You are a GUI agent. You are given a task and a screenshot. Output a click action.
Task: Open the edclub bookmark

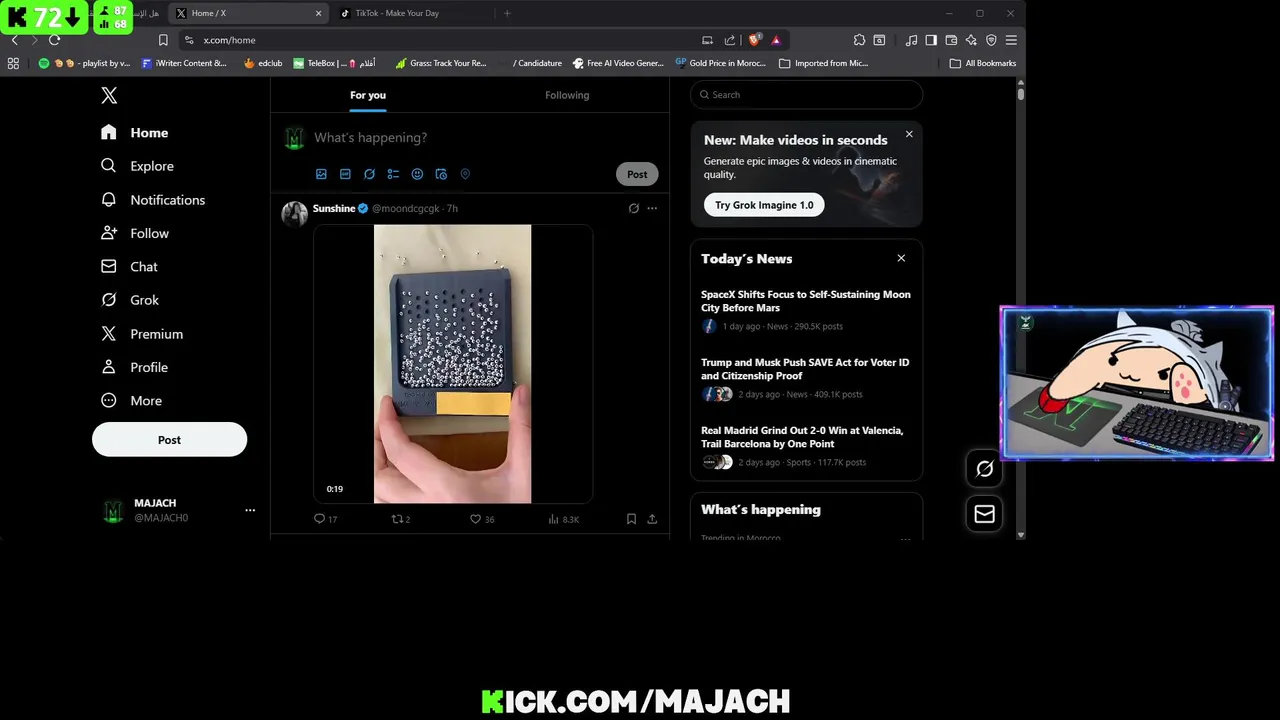[263, 63]
